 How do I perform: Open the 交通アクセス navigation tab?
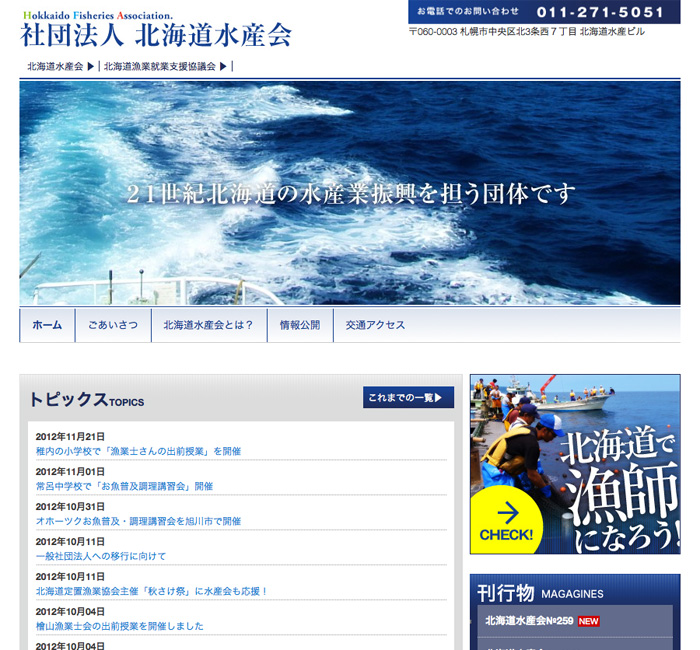pyautogui.click(x=375, y=325)
